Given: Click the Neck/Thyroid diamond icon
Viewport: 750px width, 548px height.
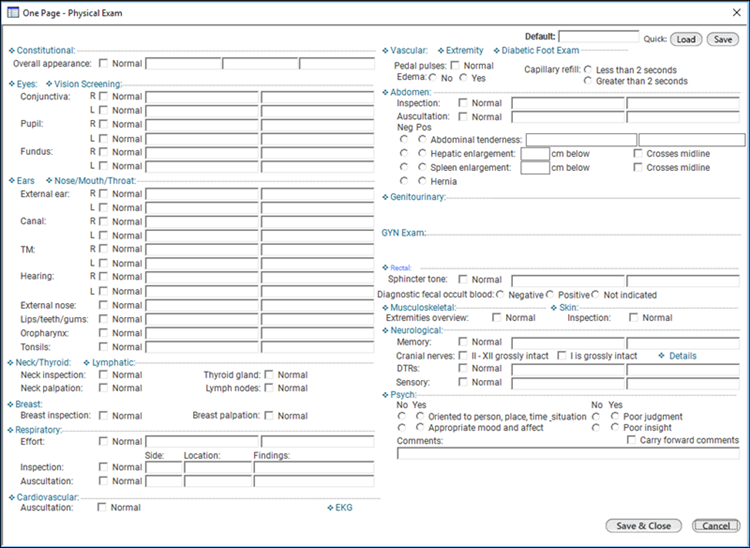Looking at the screenshot, I should click(11, 363).
